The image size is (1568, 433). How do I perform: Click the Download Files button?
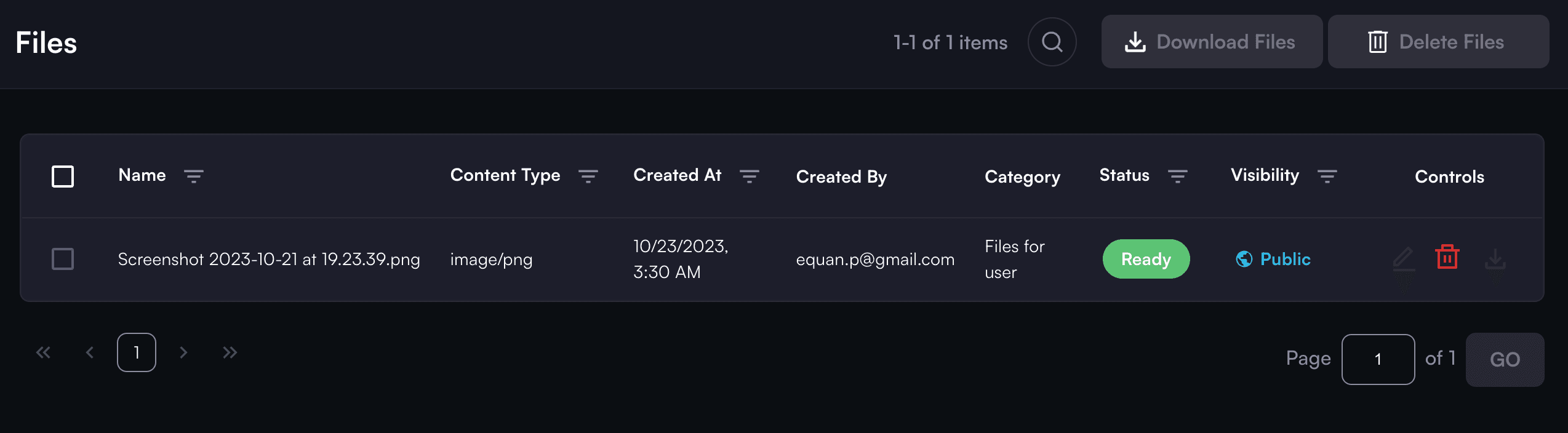1212,42
